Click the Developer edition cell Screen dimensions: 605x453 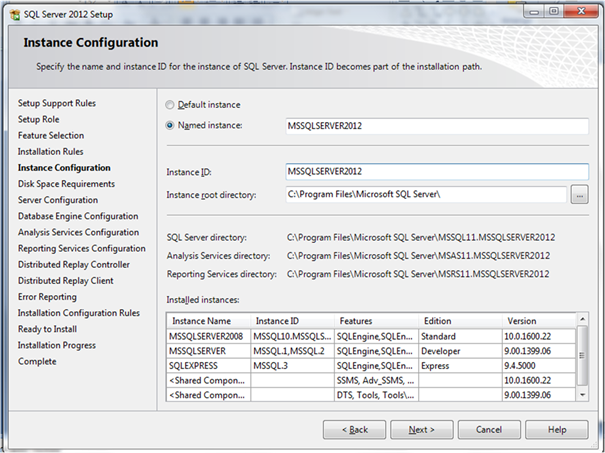coord(460,351)
